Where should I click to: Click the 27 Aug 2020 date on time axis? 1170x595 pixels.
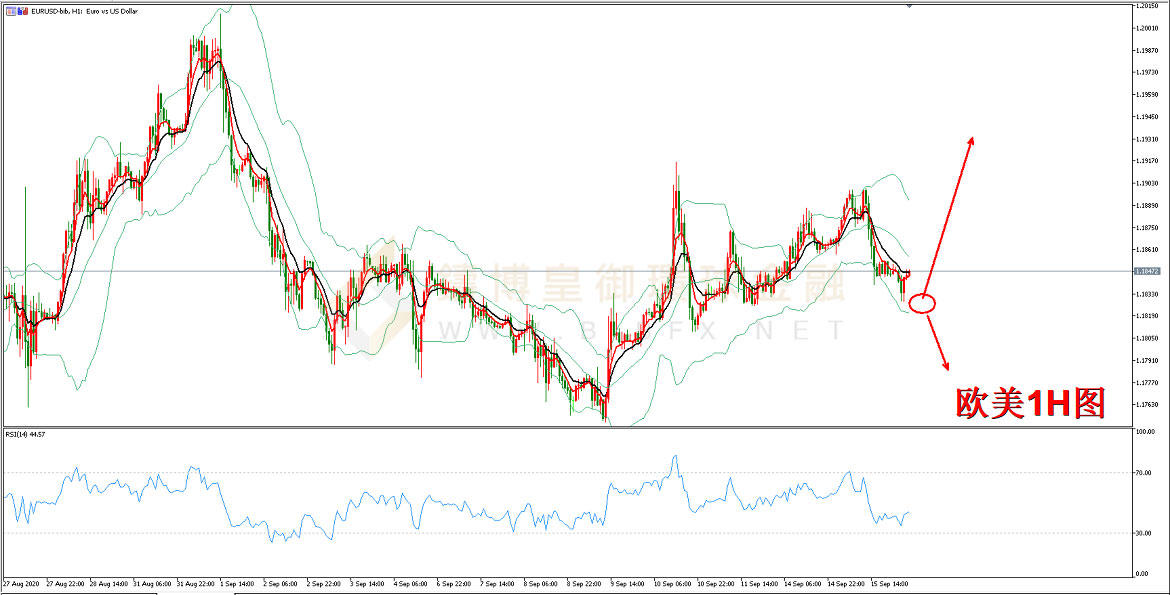coord(22,582)
